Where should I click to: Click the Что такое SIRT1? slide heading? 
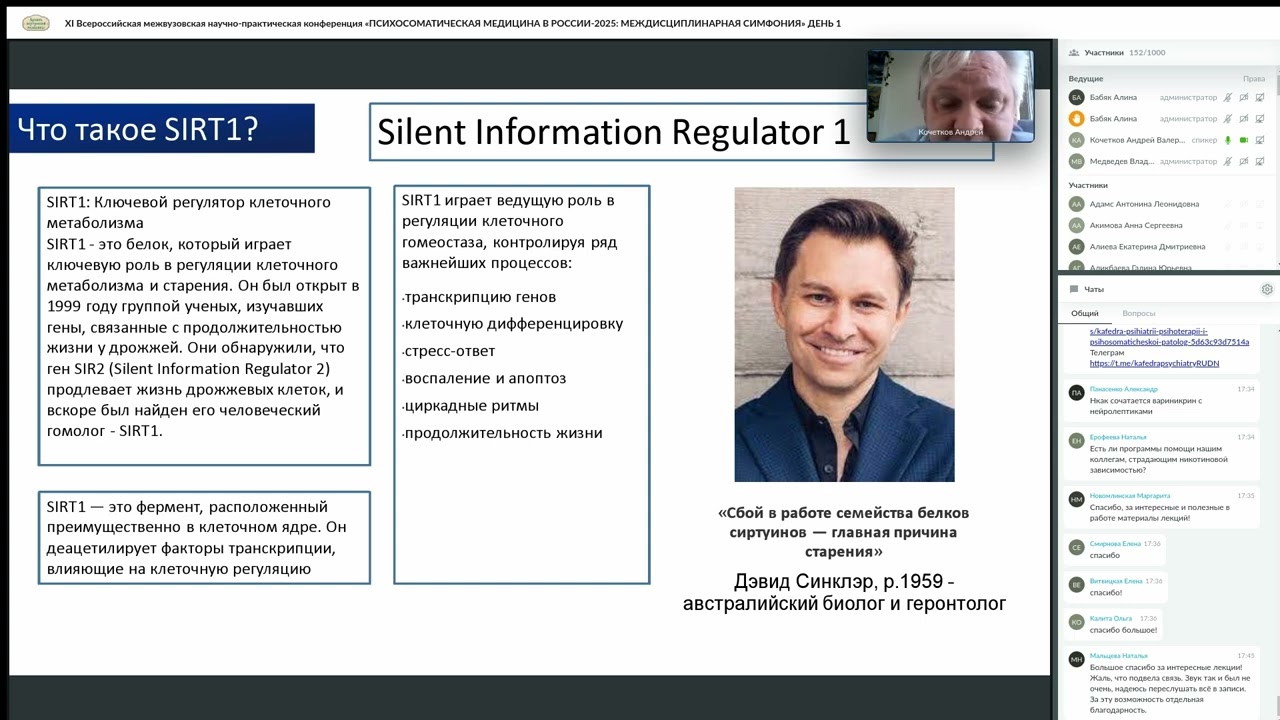[137, 128]
